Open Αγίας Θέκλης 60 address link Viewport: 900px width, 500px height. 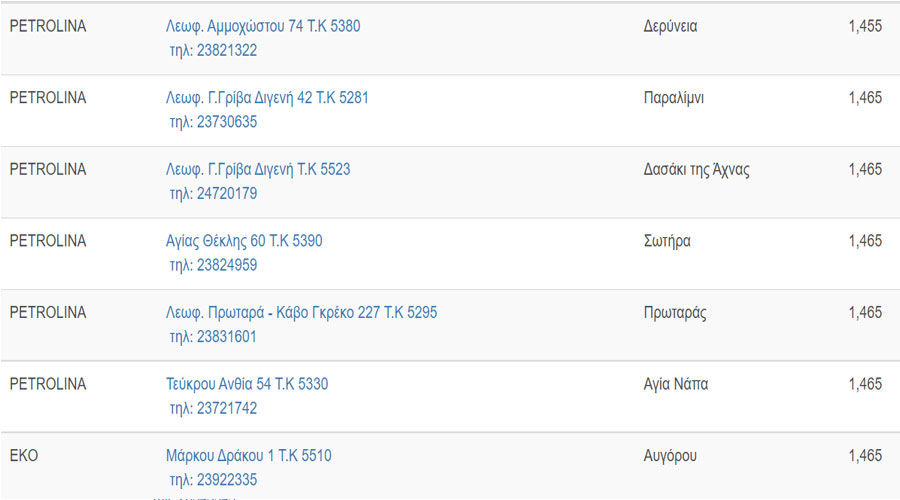pyautogui.click(x=244, y=241)
